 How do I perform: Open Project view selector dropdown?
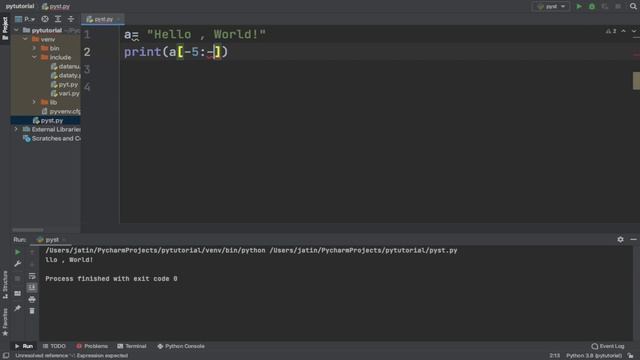point(25,19)
